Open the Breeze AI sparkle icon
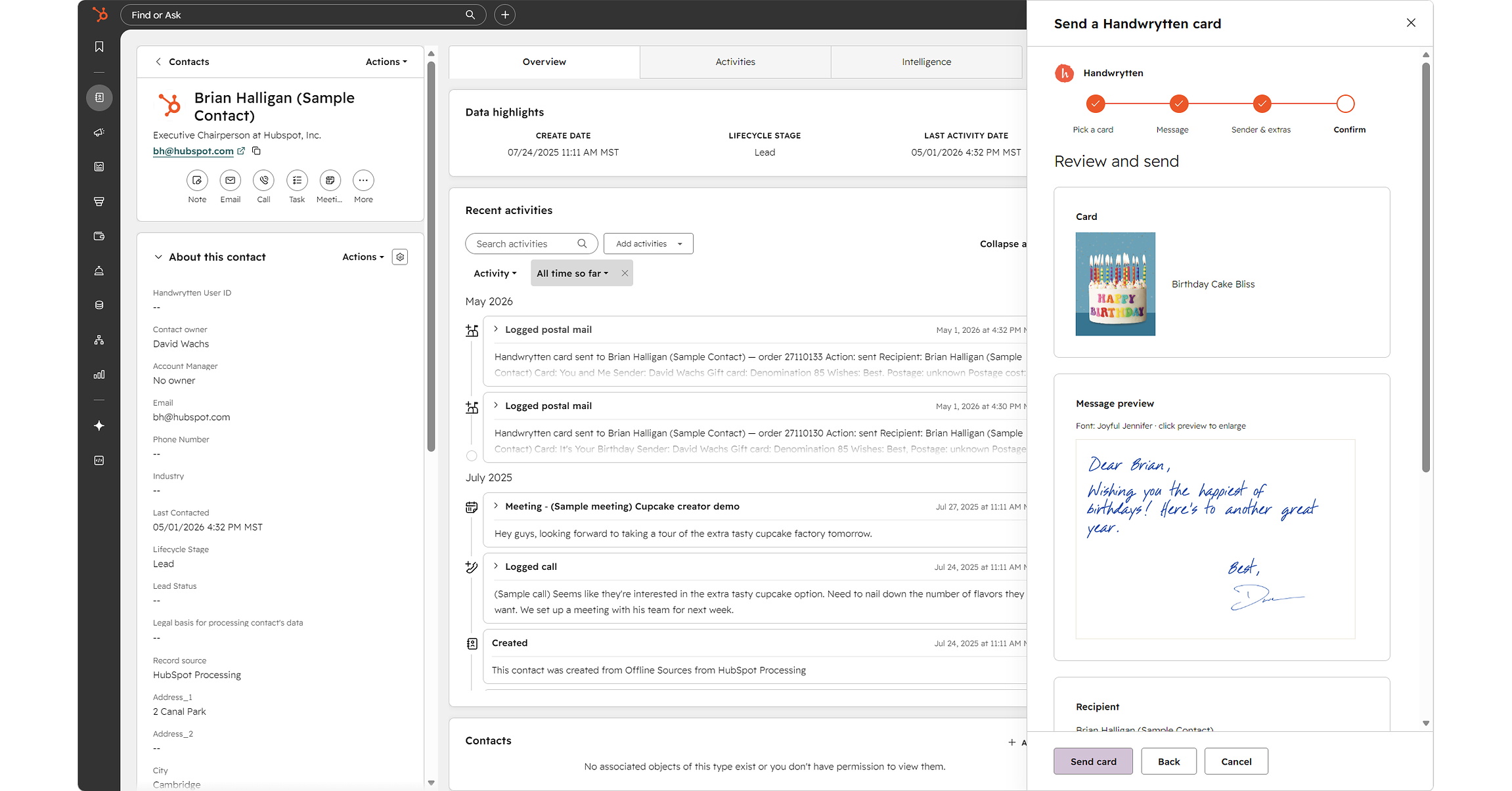This screenshot has width=1512, height=791. 99,426
